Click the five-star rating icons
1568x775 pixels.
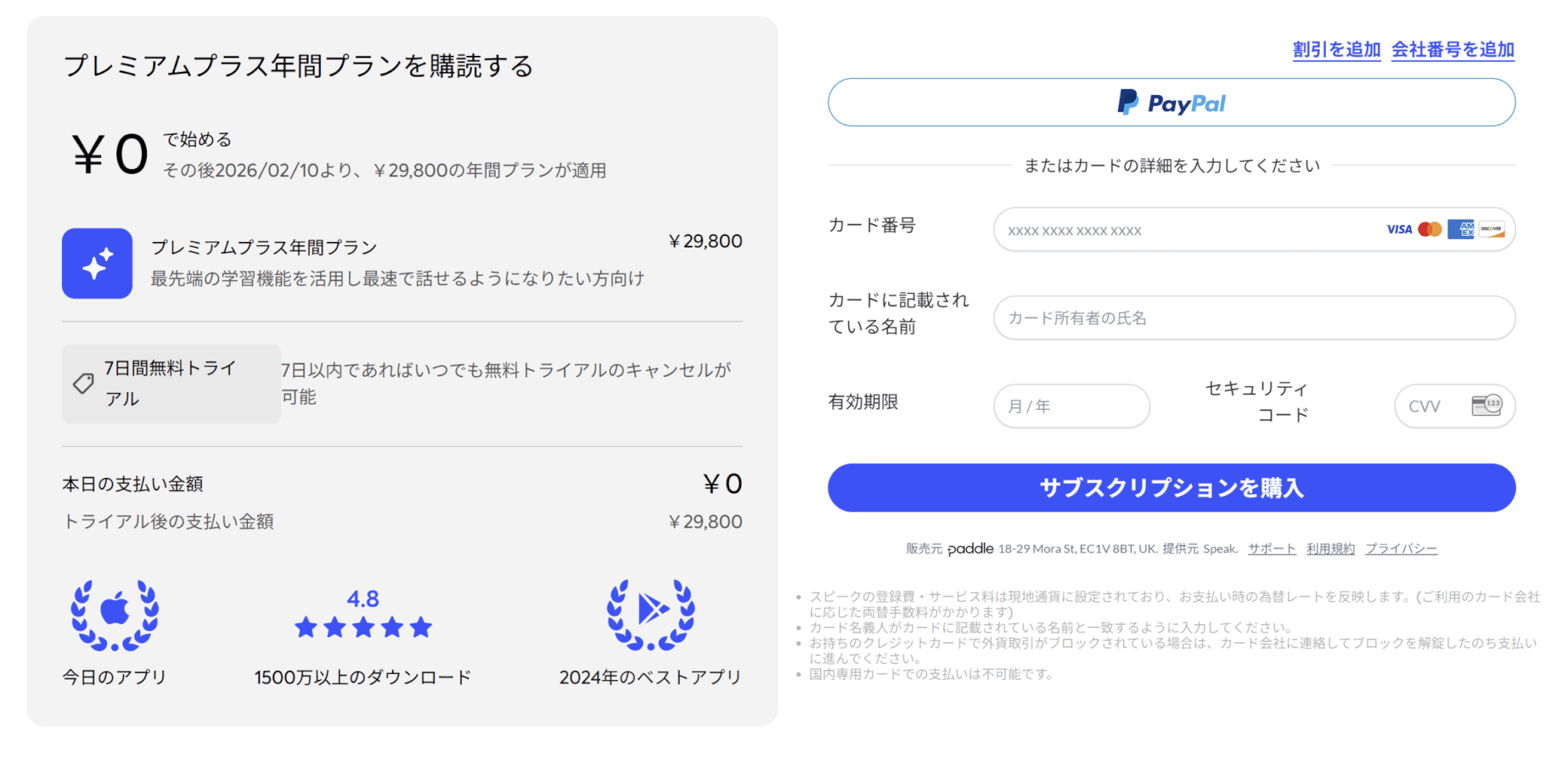point(364,628)
